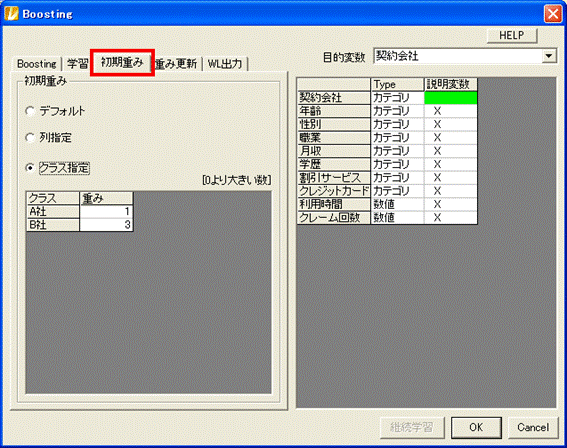Open the WL出力 tab
This screenshot has height=448, width=567.
click(225, 64)
